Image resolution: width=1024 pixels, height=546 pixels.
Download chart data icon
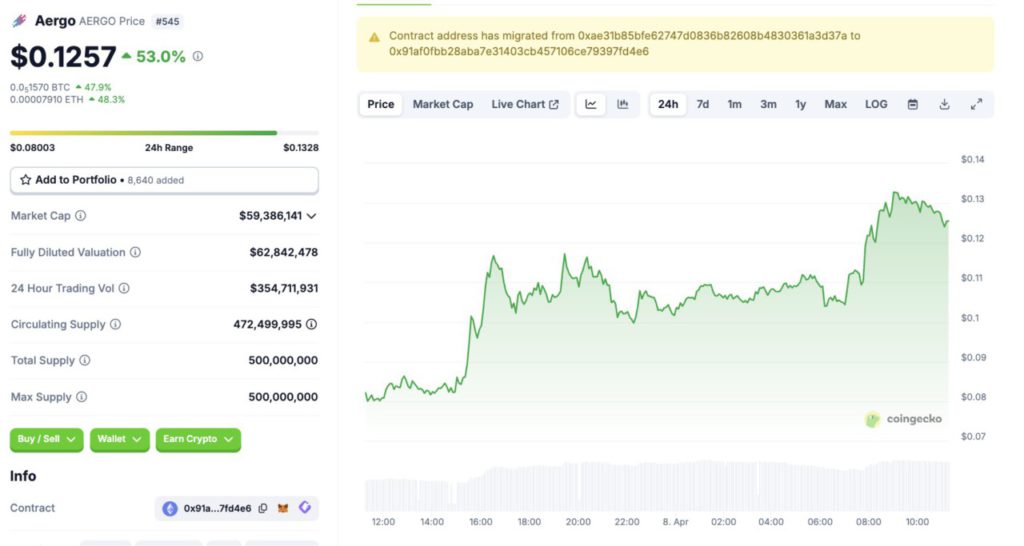pyautogui.click(x=944, y=104)
